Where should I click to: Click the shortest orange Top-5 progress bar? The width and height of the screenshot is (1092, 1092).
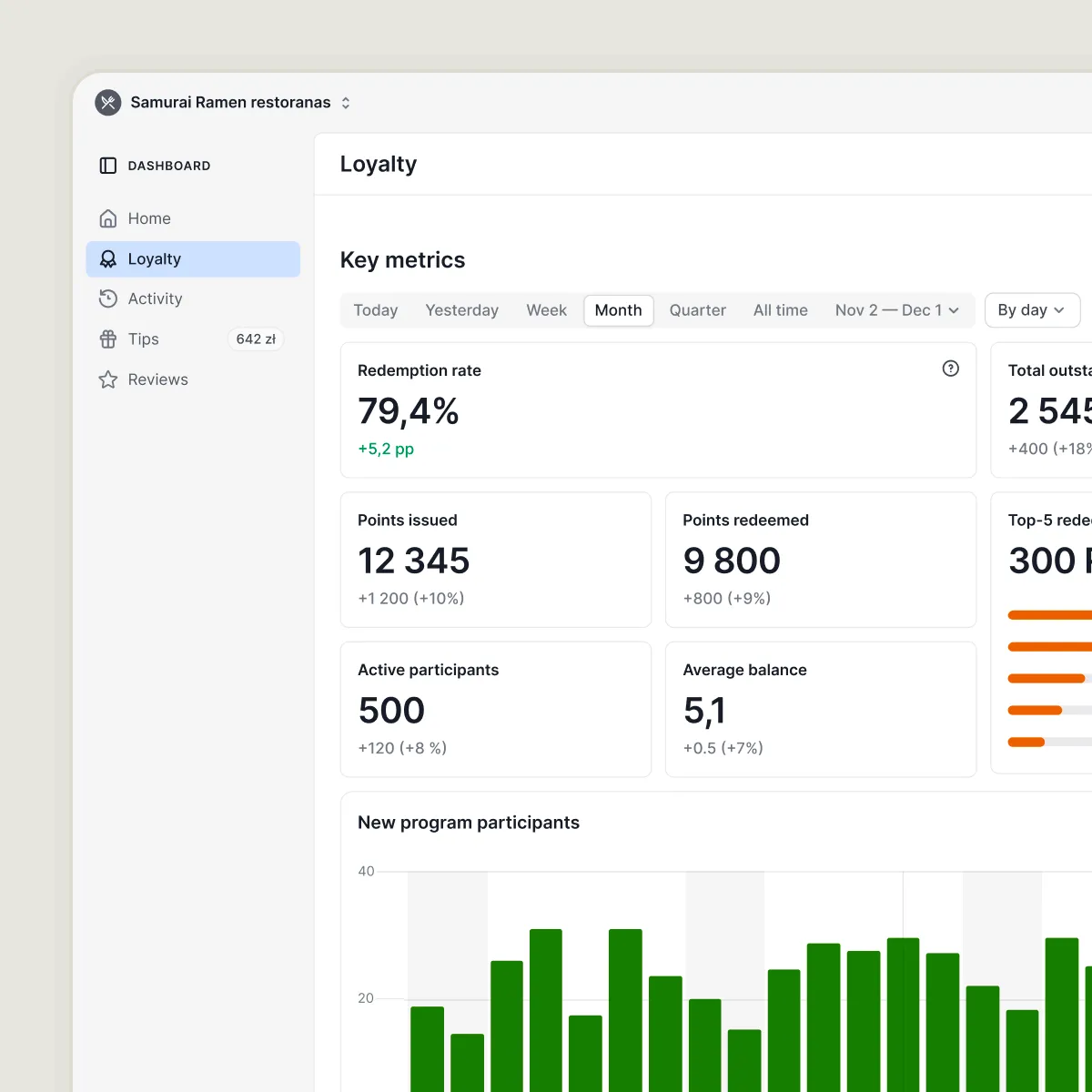[x=1026, y=743]
